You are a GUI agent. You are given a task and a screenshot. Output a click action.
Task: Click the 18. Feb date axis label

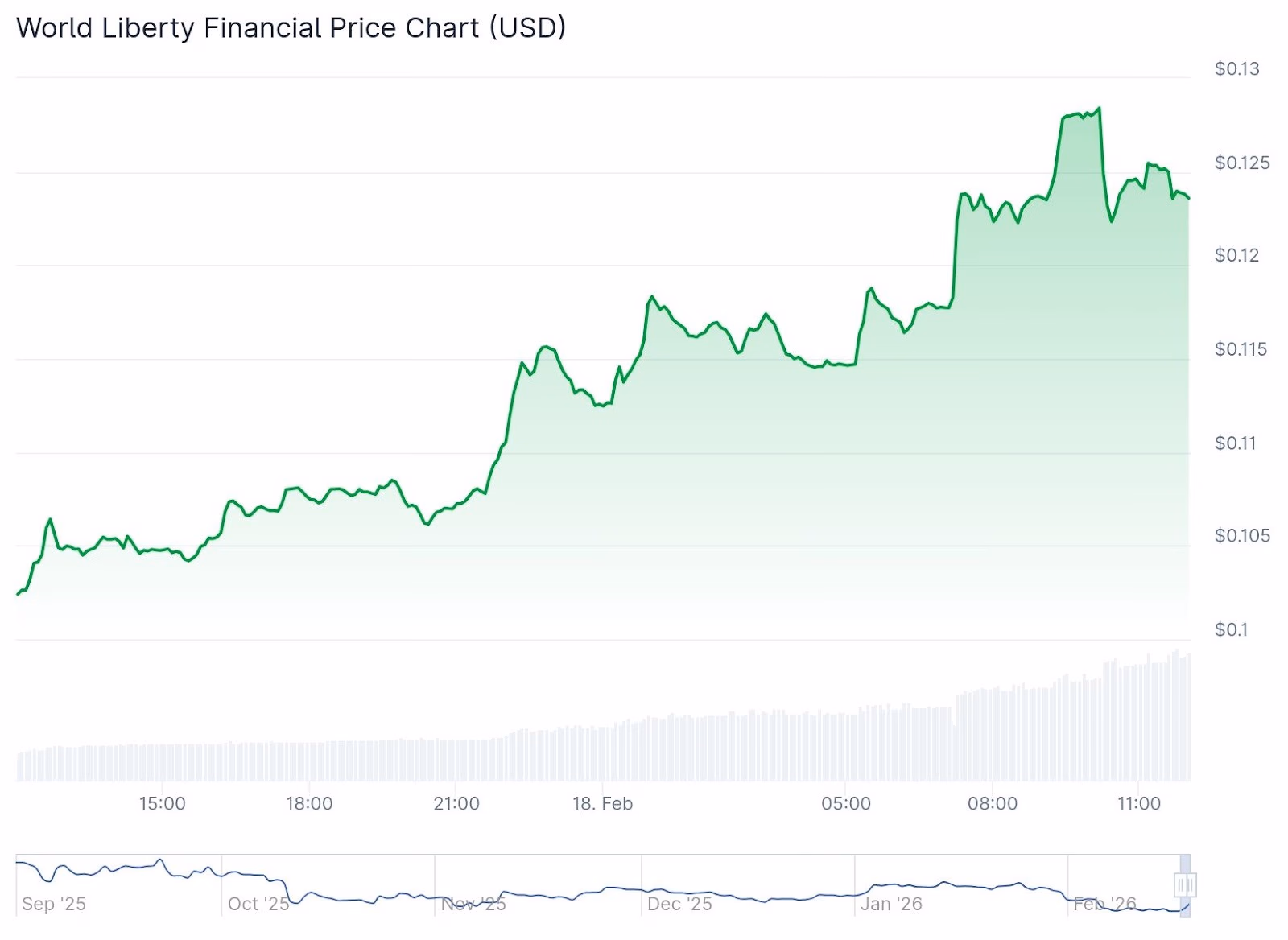(x=602, y=803)
